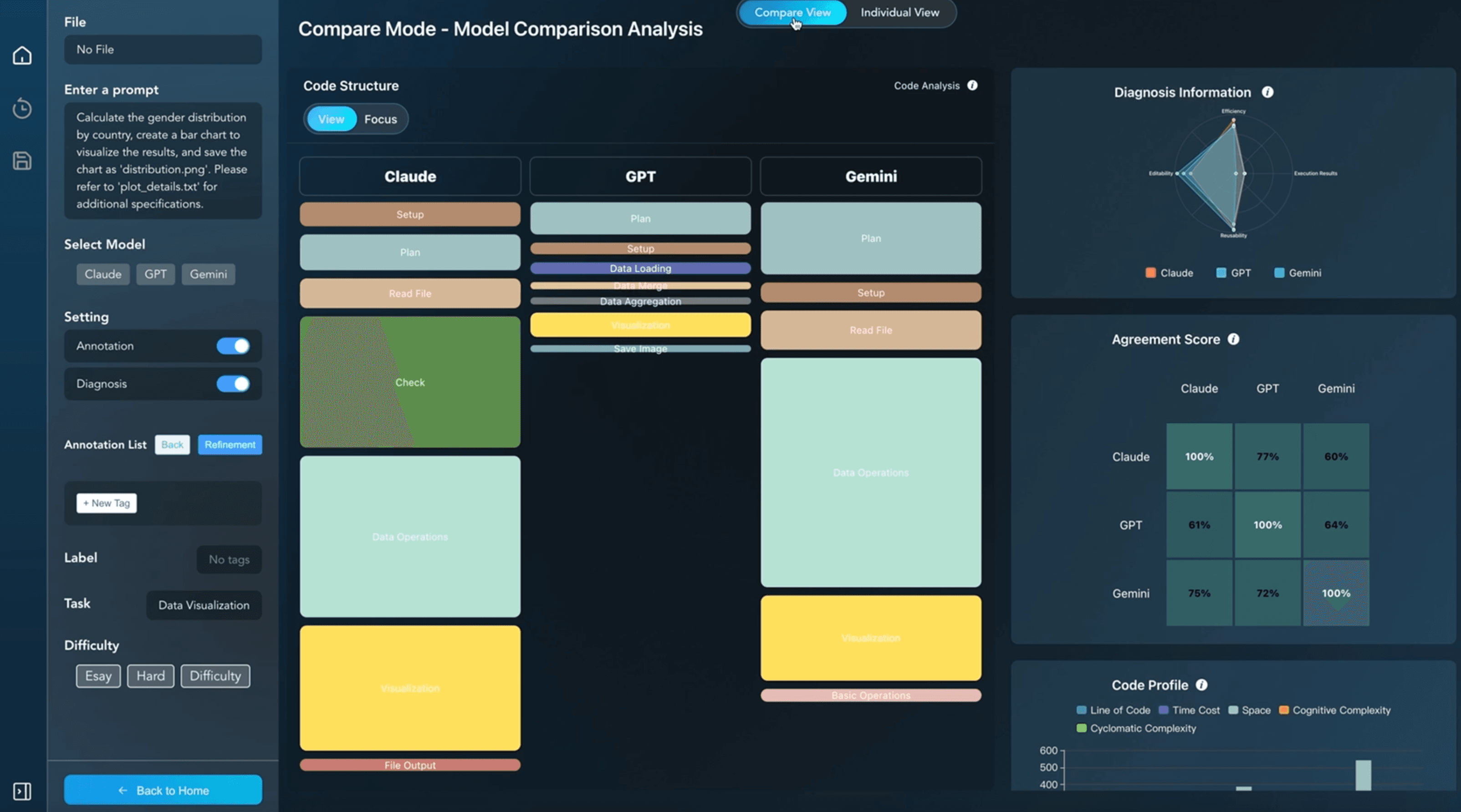Viewport: 1461px width, 812px height.
Task: Click GPT's Plan block
Action: click(x=640, y=218)
